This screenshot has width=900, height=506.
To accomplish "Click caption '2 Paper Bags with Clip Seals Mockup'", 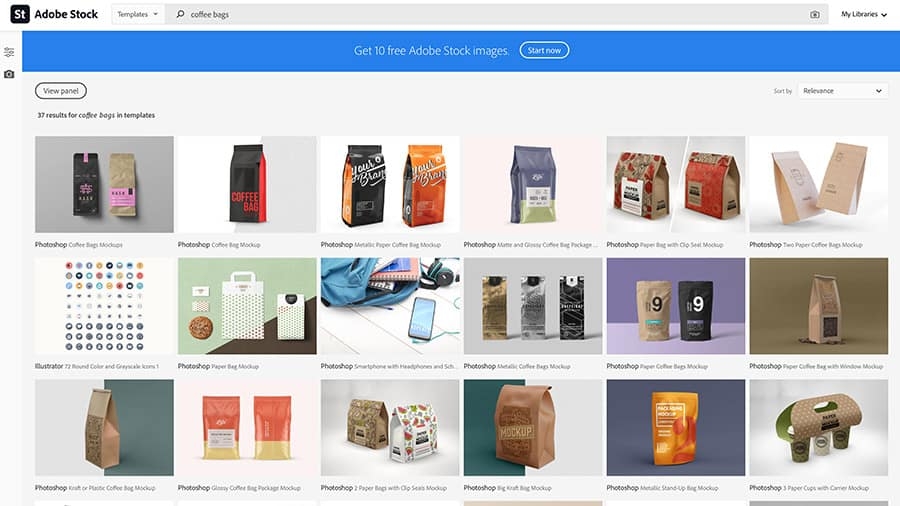I will coord(400,488).
